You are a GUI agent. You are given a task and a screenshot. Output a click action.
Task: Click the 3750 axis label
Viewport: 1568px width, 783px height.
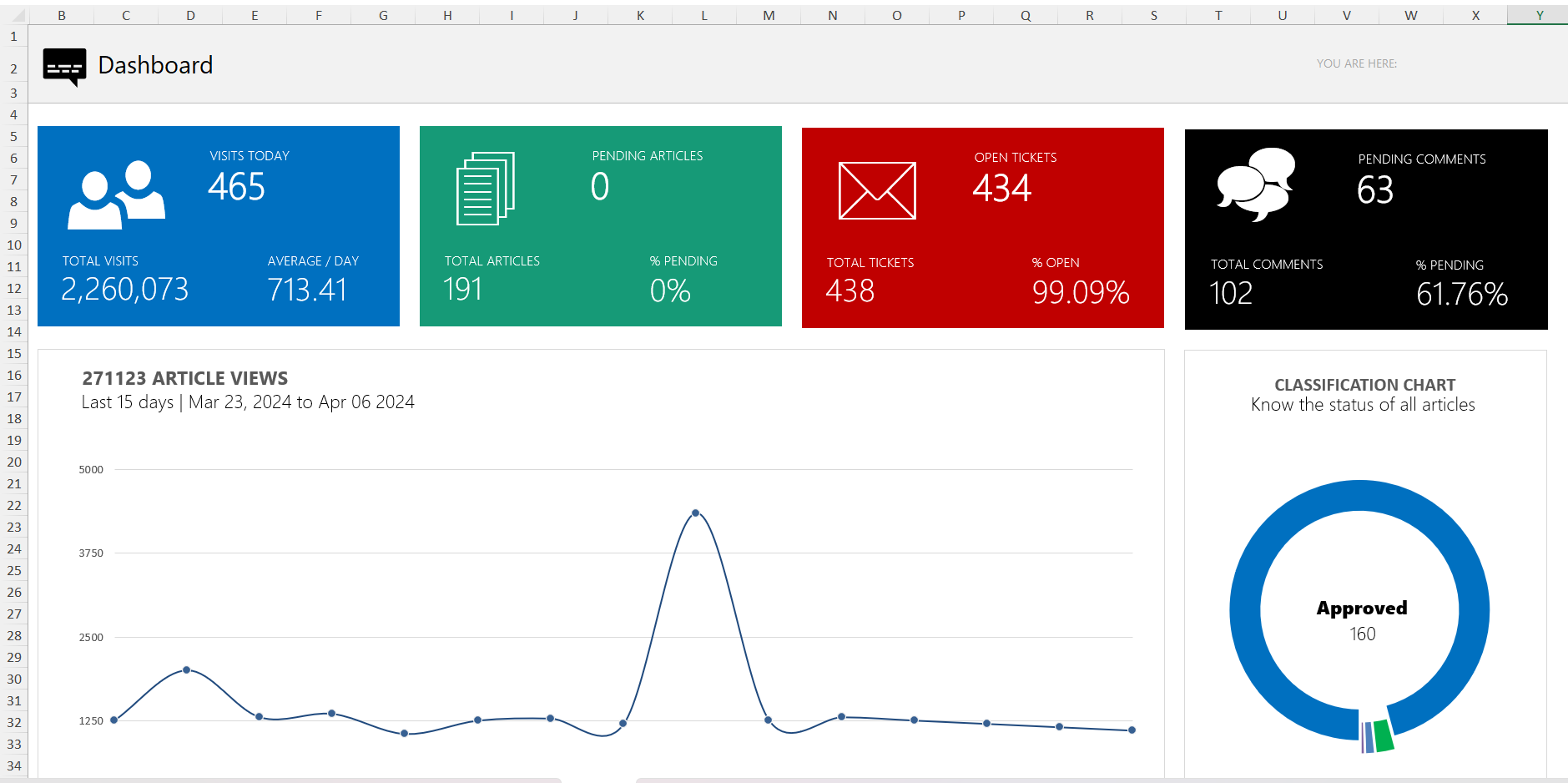click(x=91, y=553)
